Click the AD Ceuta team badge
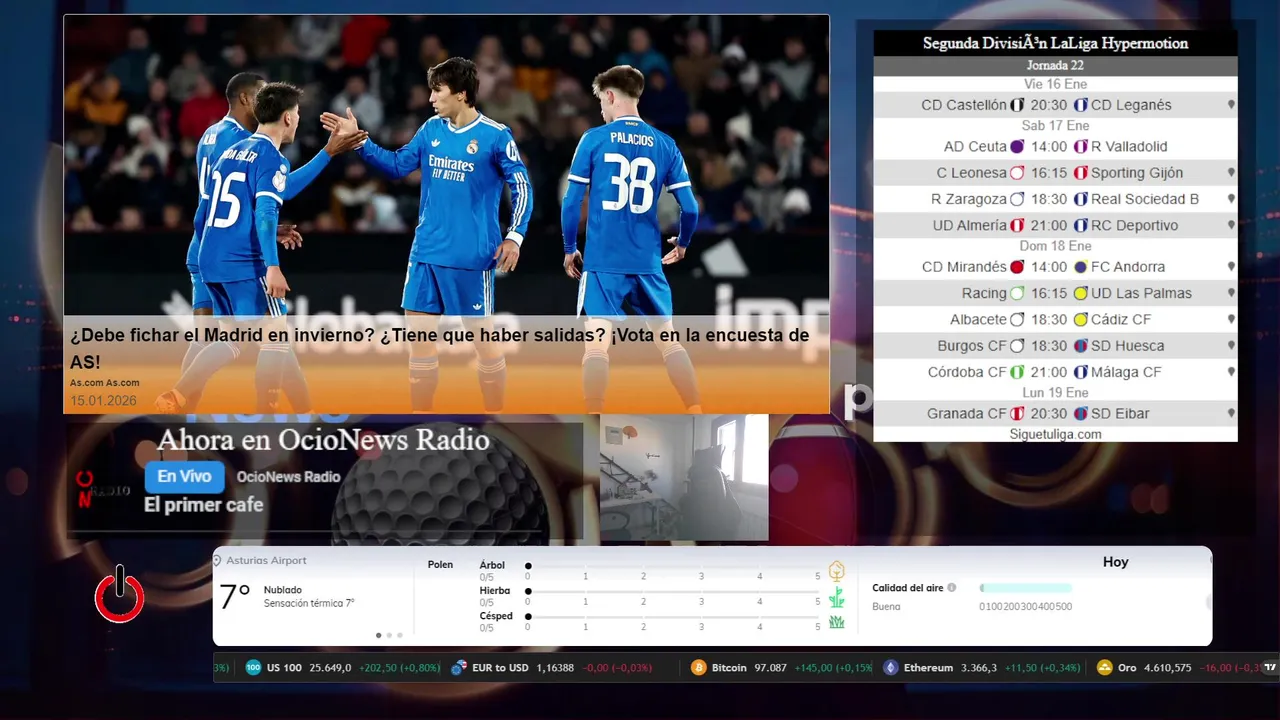Image resolution: width=1280 pixels, height=720 pixels. click(1018, 147)
